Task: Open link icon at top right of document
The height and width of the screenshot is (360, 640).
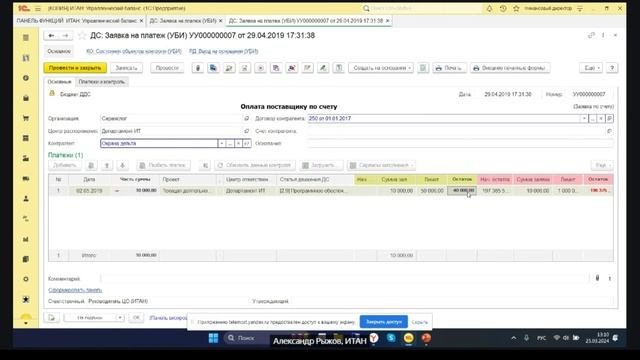Action: 591,36
